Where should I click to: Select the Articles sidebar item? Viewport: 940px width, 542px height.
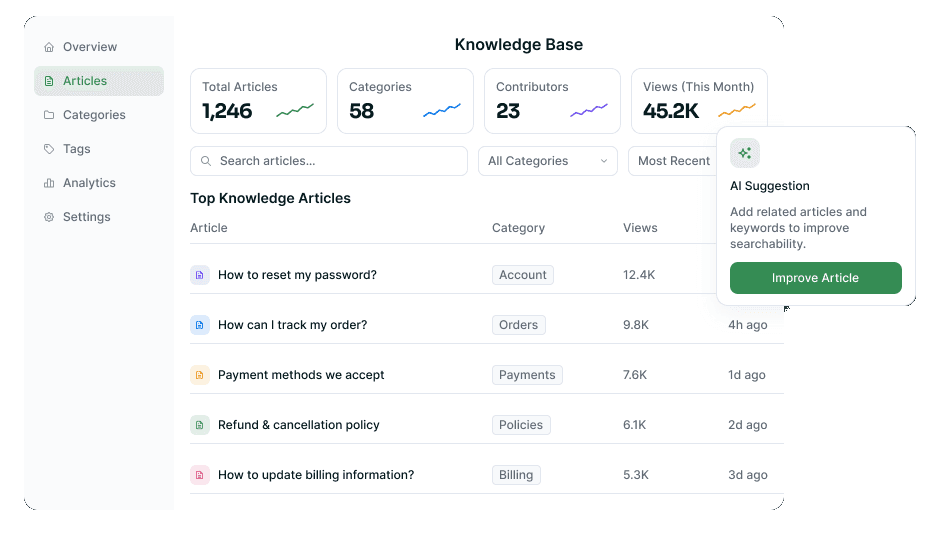point(99,81)
